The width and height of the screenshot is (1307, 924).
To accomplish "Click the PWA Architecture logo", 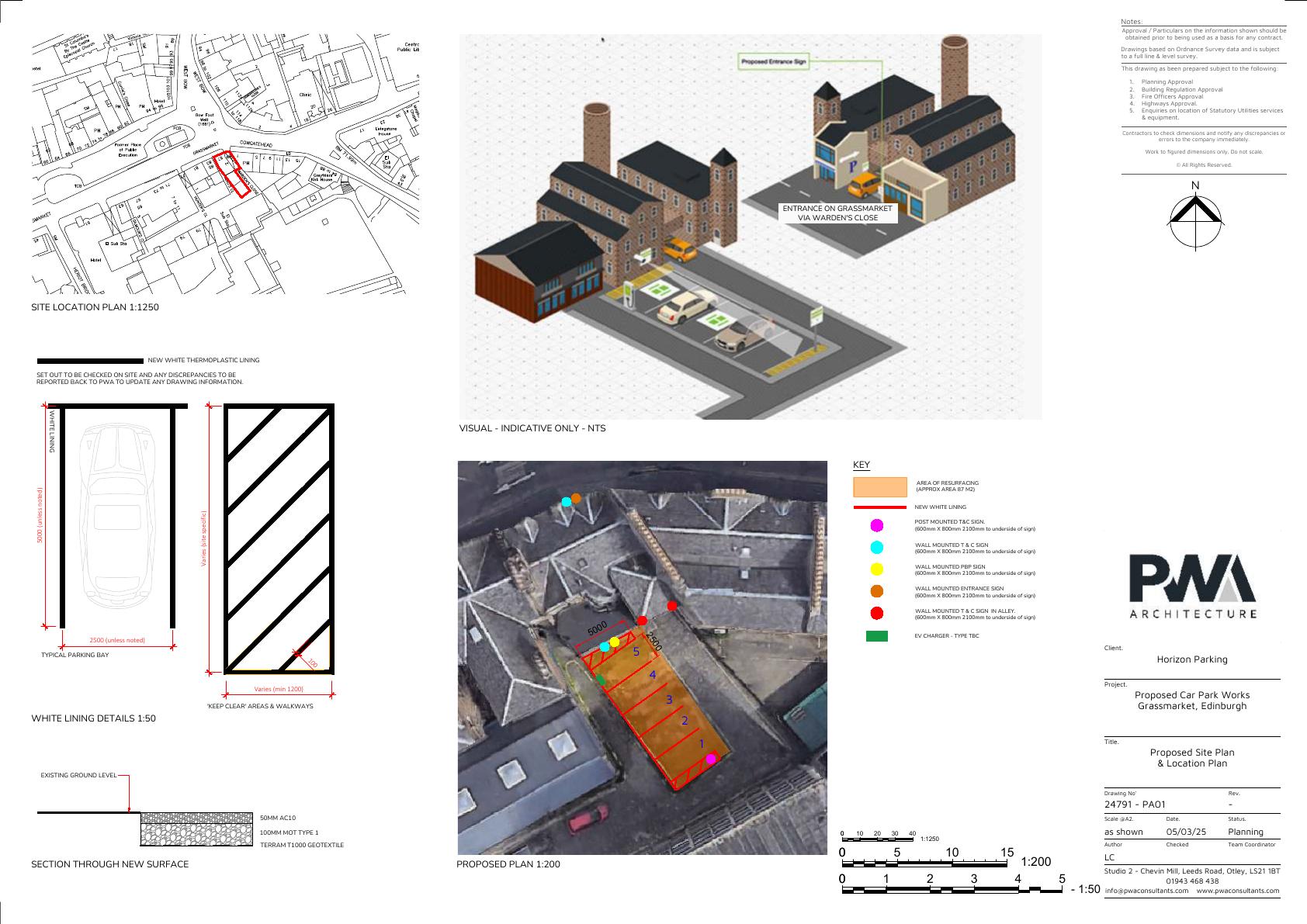I will [x=1191, y=587].
